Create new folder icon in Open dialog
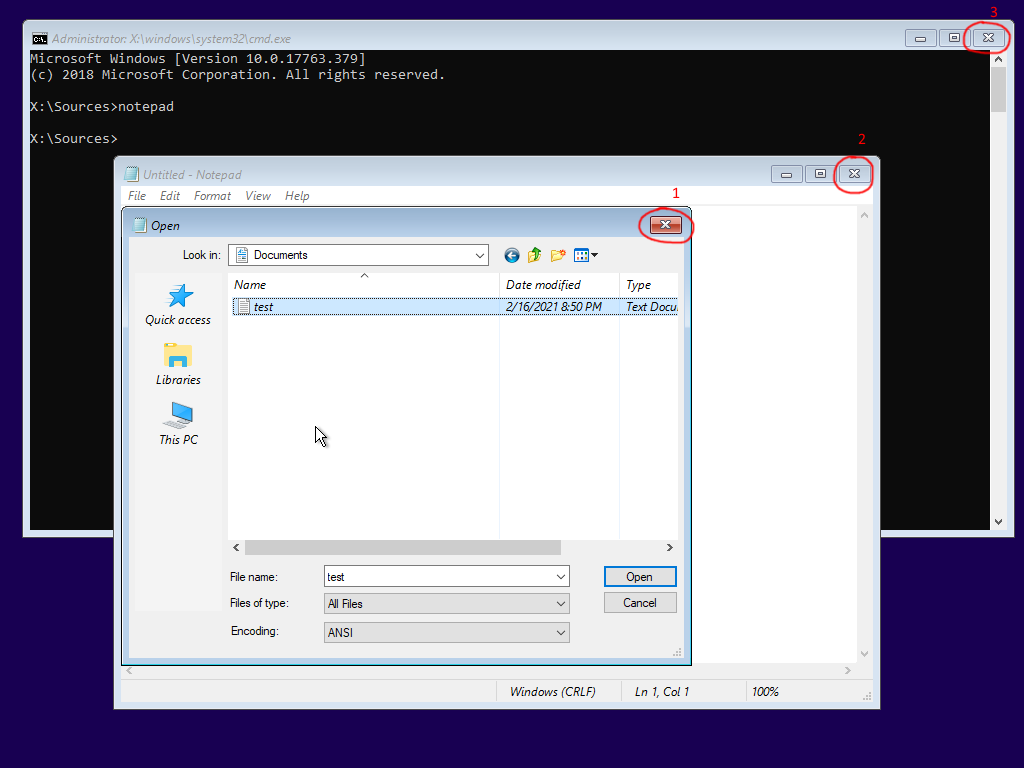Image resolution: width=1024 pixels, height=768 pixels. tap(558, 255)
